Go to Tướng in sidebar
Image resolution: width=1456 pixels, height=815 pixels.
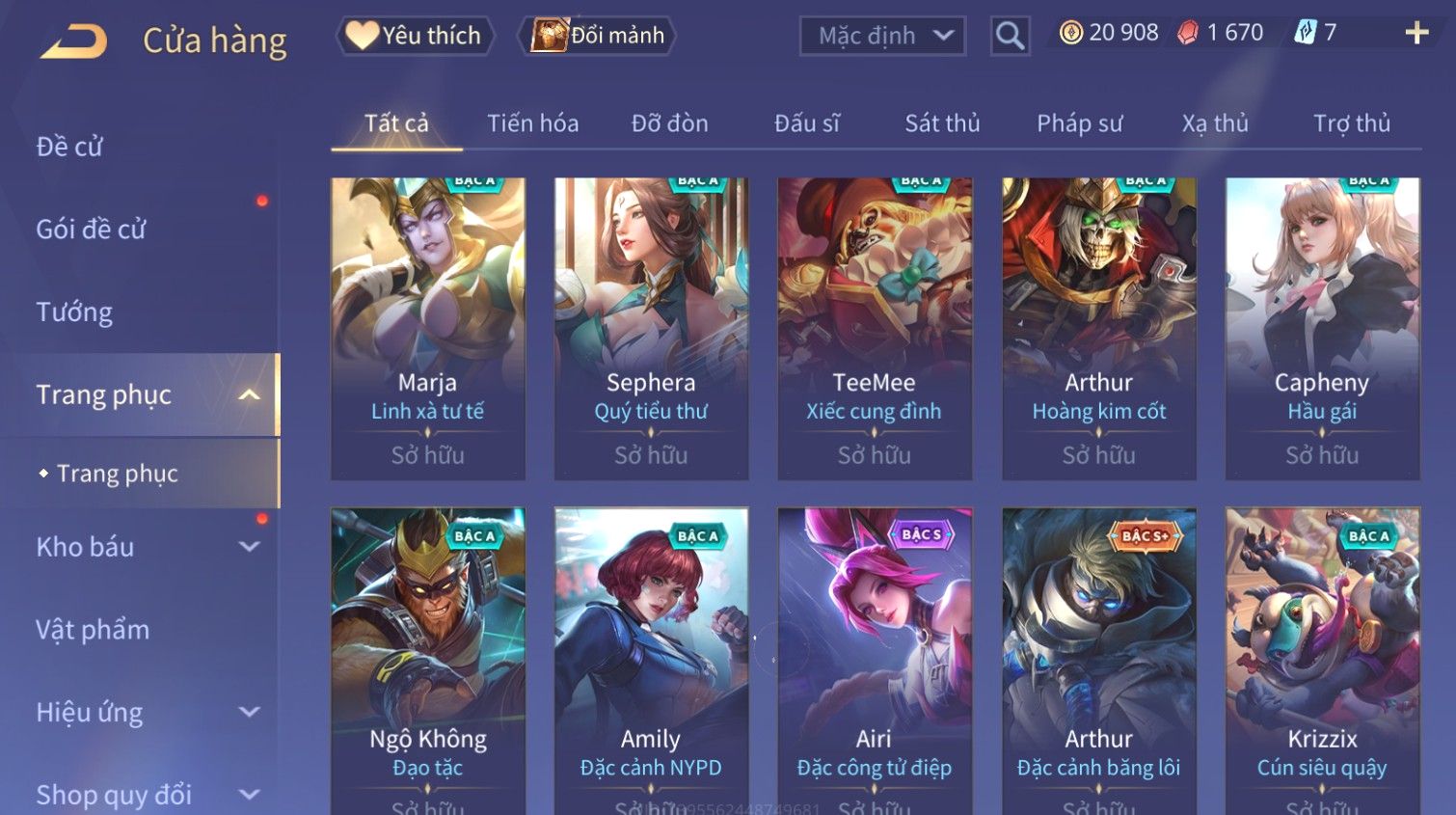pos(74,312)
